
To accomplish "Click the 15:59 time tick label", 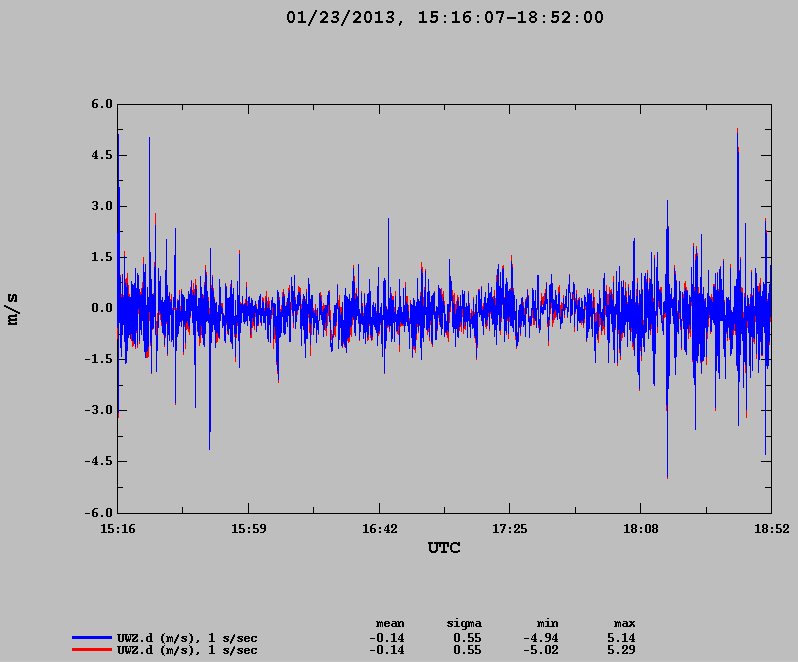I will click(248, 529).
